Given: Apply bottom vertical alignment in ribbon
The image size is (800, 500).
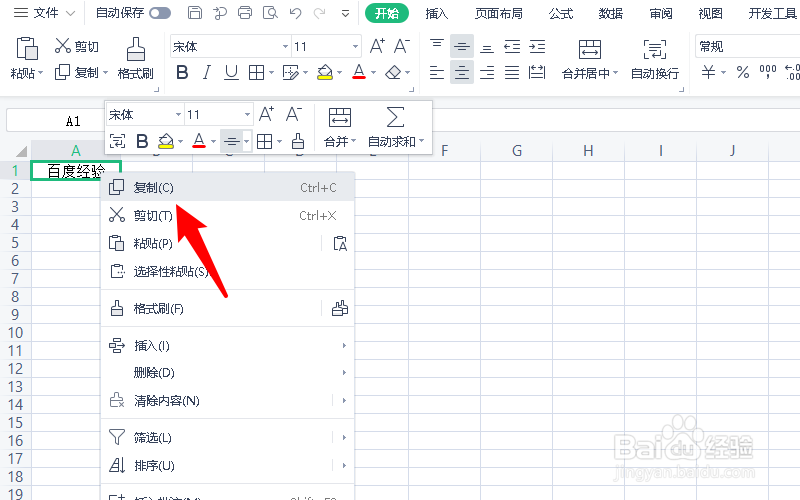Looking at the screenshot, I should click(x=487, y=47).
